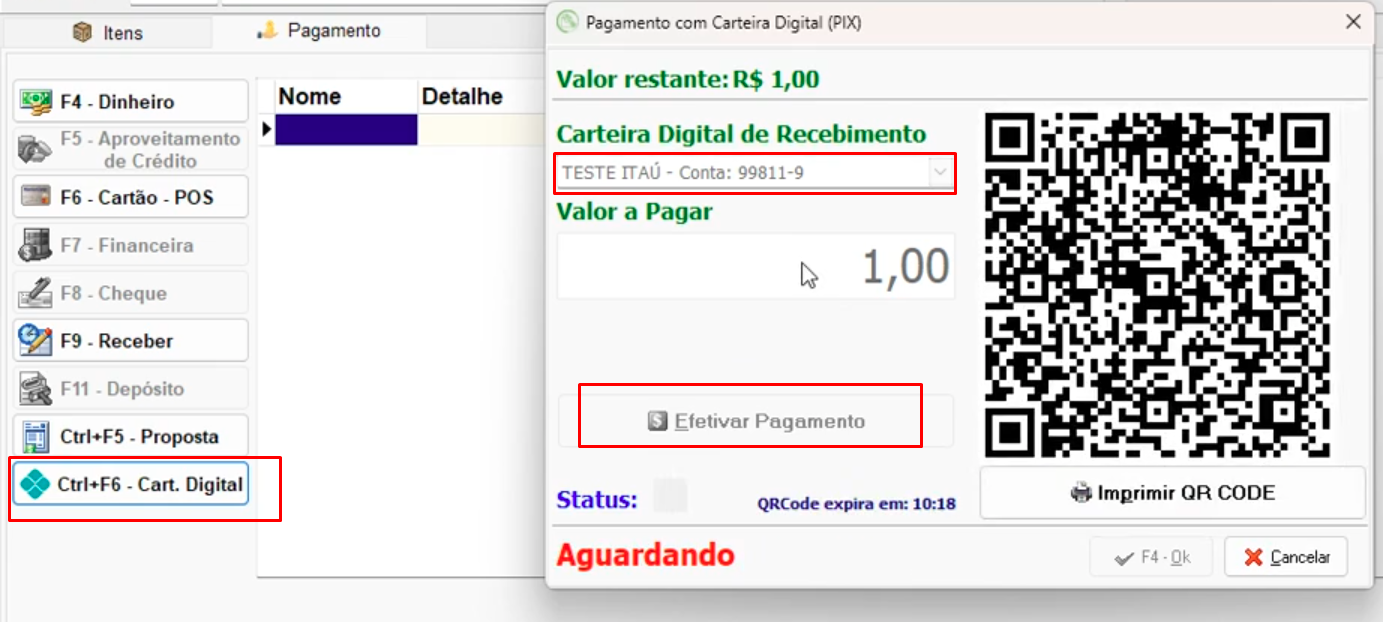Image resolution: width=1383 pixels, height=622 pixels.
Task: Choose F5 - Aproveitamento de Crédito
Action: [x=130, y=149]
